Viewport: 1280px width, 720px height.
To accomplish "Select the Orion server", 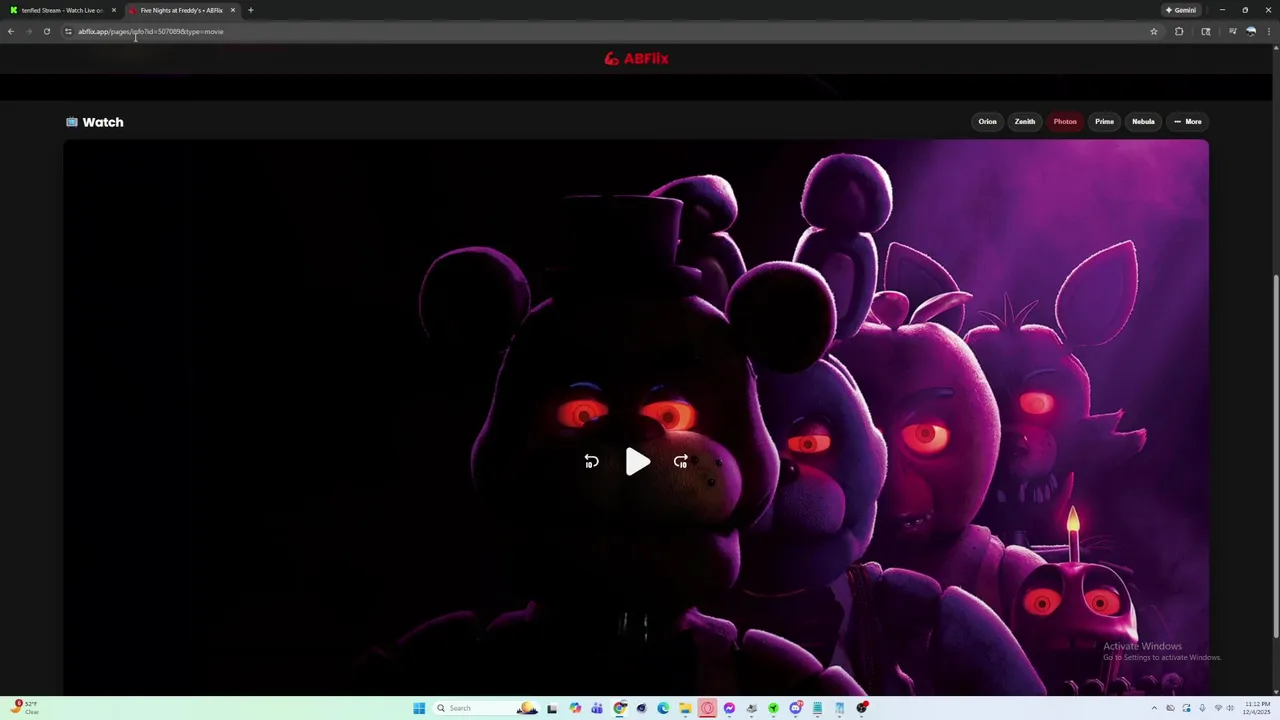I will (987, 122).
